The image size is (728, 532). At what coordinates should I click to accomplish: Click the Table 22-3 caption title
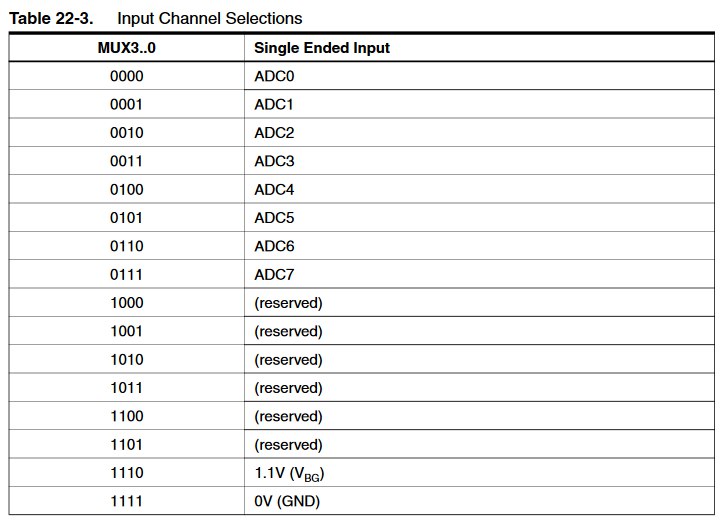coord(156,18)
